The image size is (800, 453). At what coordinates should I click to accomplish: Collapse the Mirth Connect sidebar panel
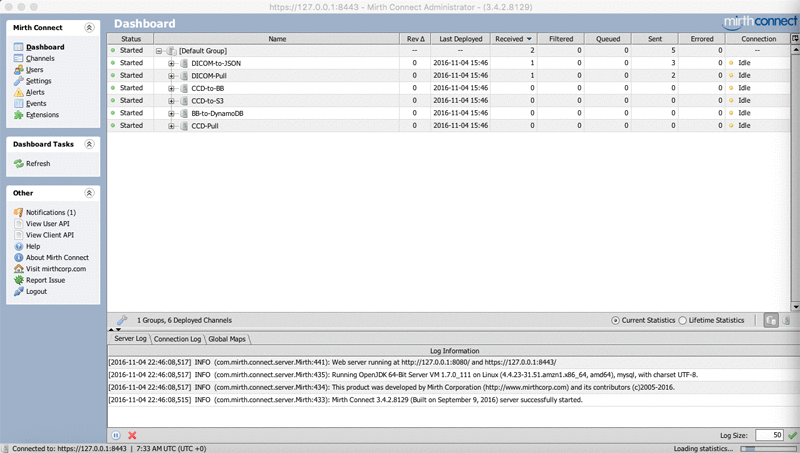(89, 28)
